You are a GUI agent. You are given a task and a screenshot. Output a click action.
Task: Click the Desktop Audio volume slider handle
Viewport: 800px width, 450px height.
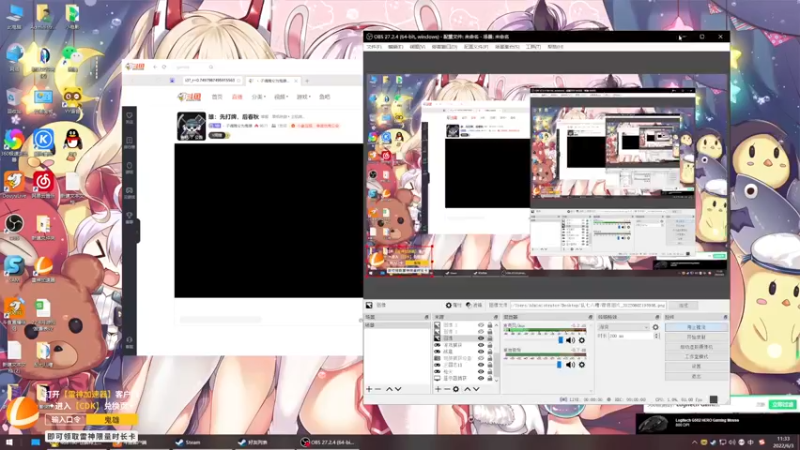tap(559, 365)
